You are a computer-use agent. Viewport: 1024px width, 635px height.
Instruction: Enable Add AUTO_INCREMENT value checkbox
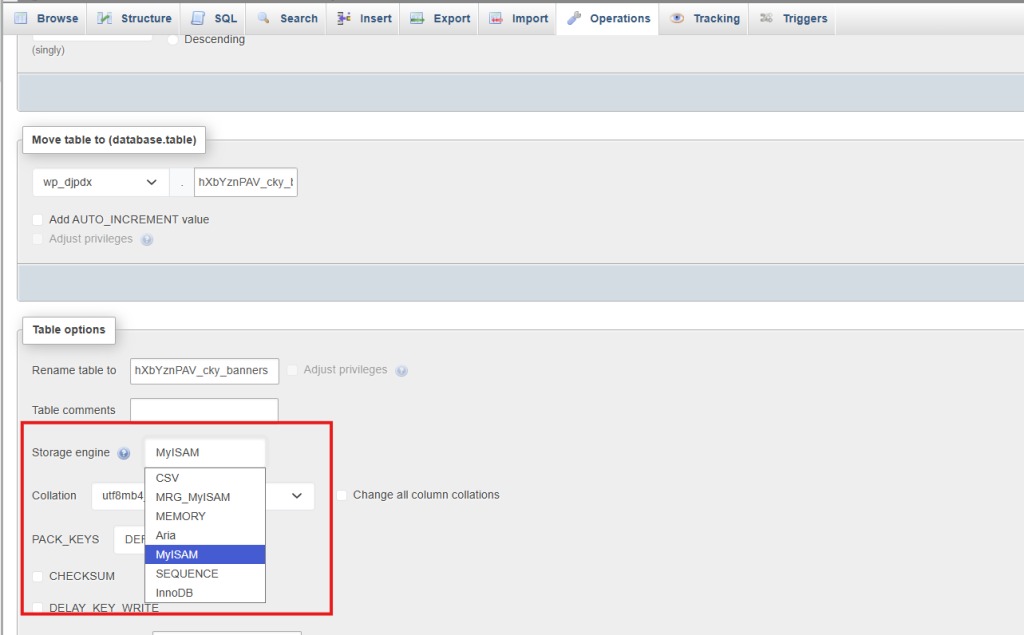pos(38,220)
